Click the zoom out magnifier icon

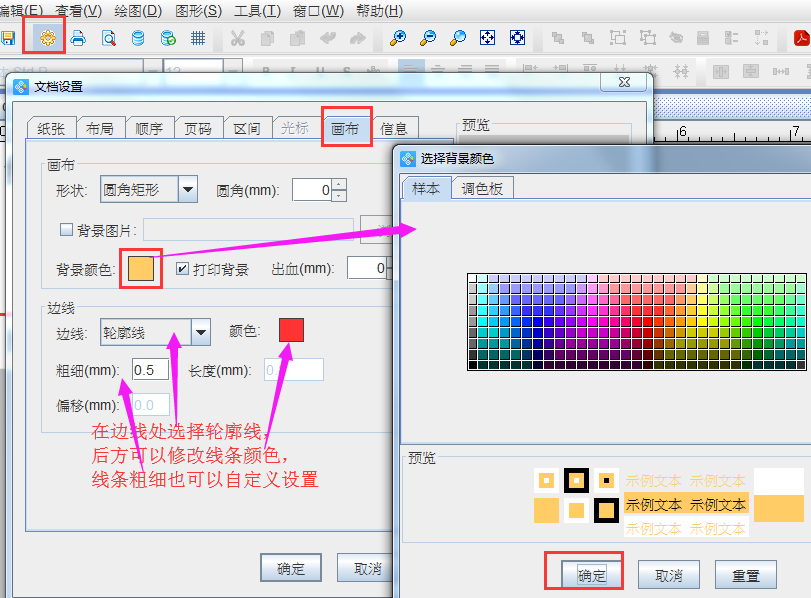(x=428, y=38)
